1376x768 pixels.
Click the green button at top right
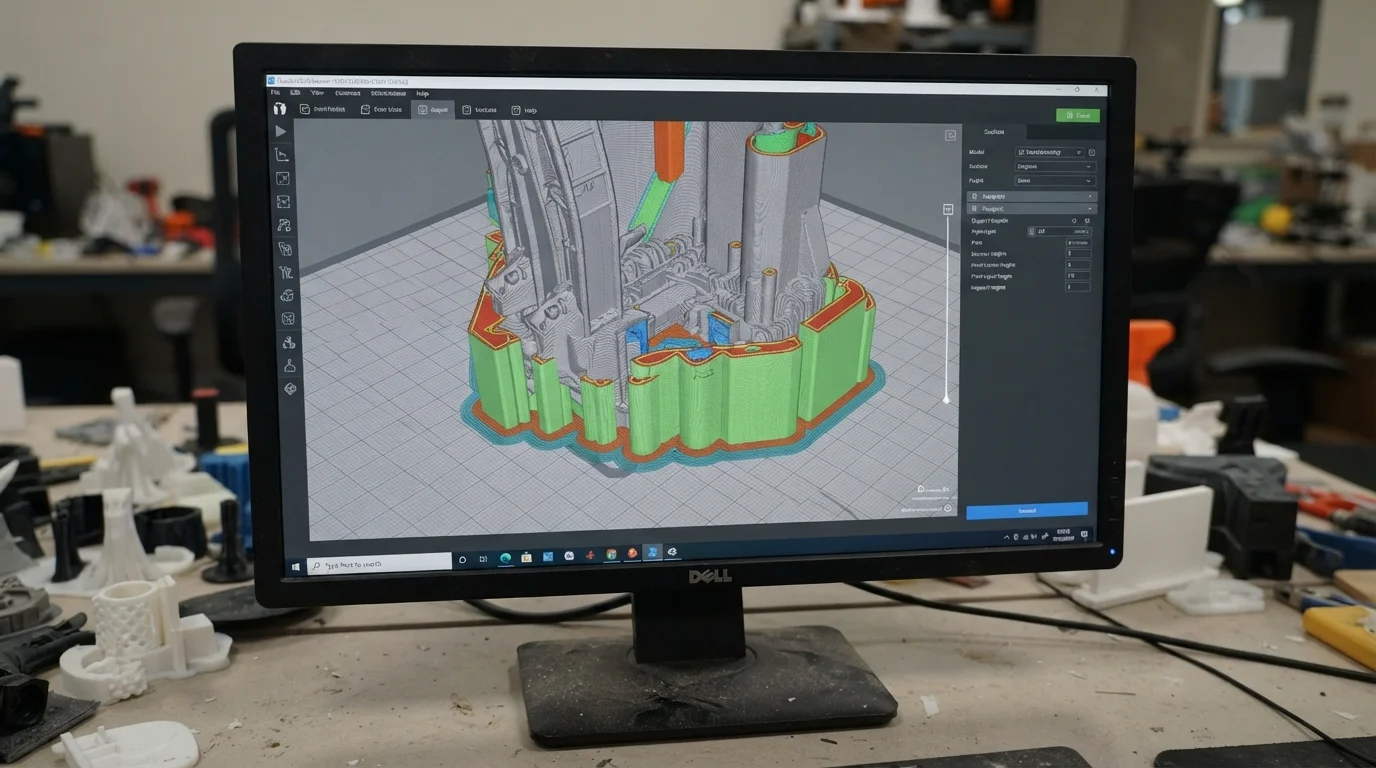click(1078, 116)
